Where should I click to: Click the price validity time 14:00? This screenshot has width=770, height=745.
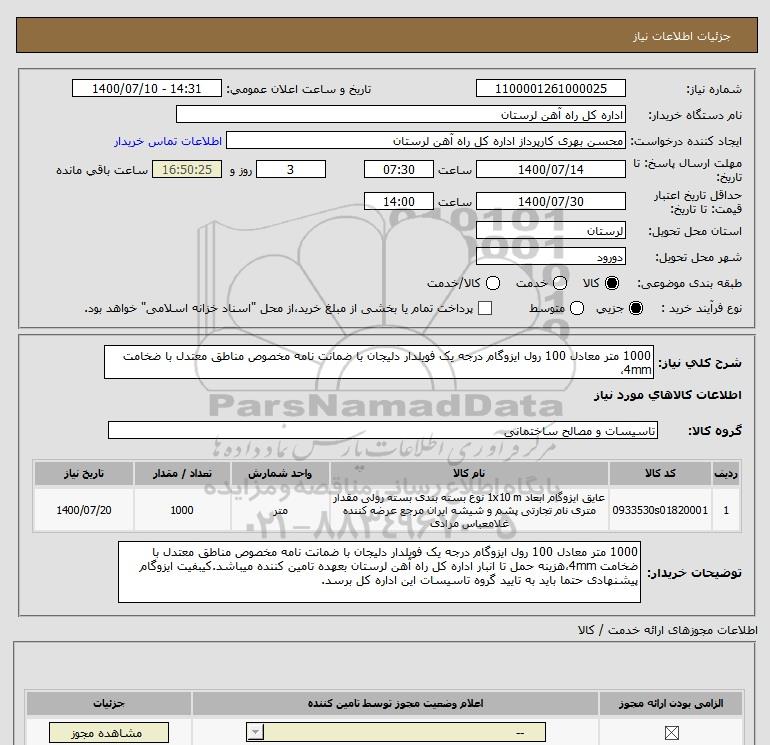point(399,201)
